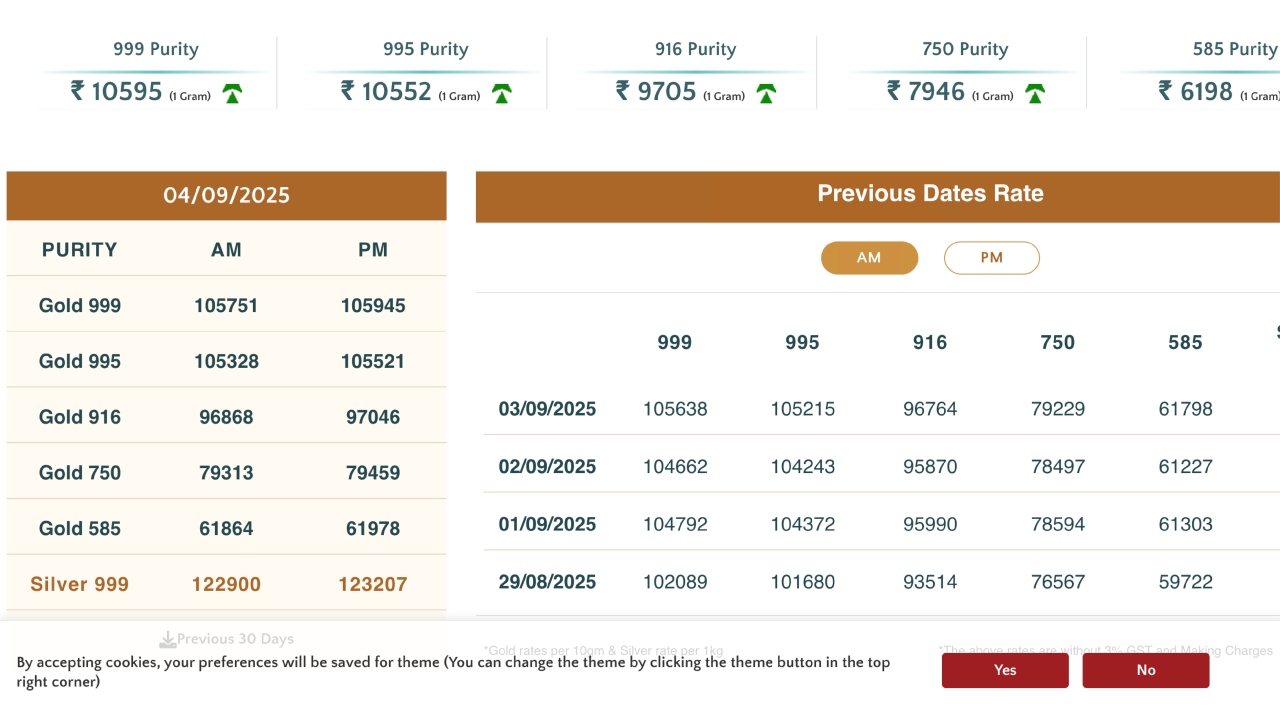Click the 999 column header in previous rates
Viewport: 1280px width, 720px height.
[675, 343]
